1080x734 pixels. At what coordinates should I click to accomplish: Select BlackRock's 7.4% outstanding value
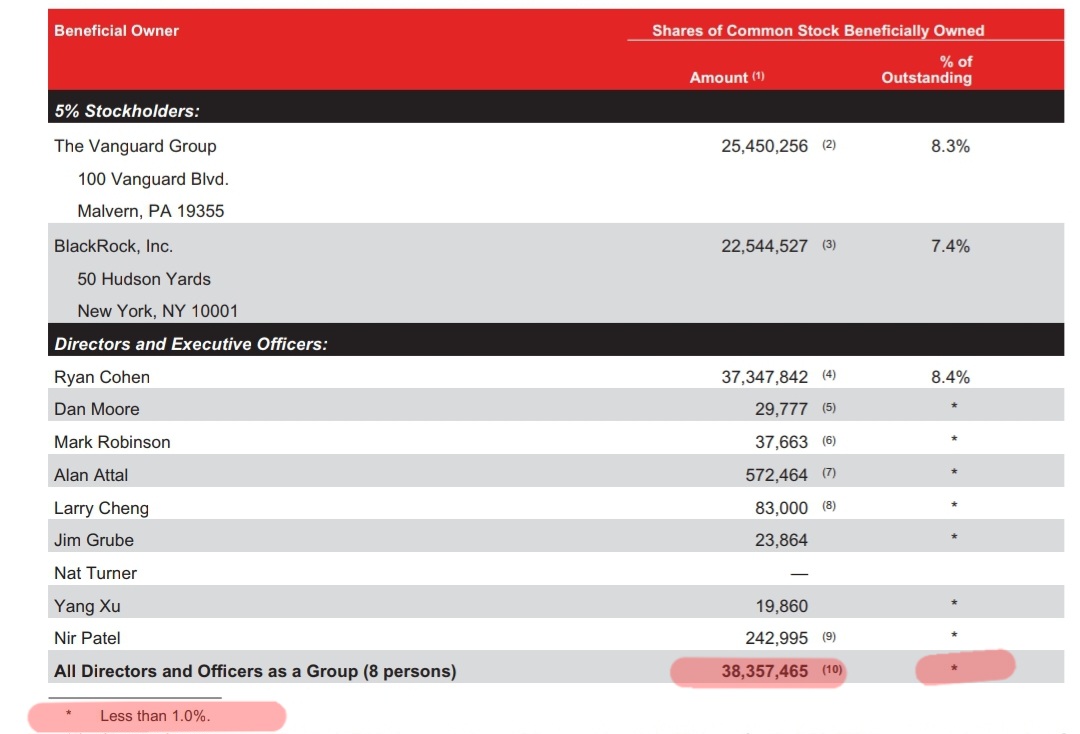[x=950, y=246]
